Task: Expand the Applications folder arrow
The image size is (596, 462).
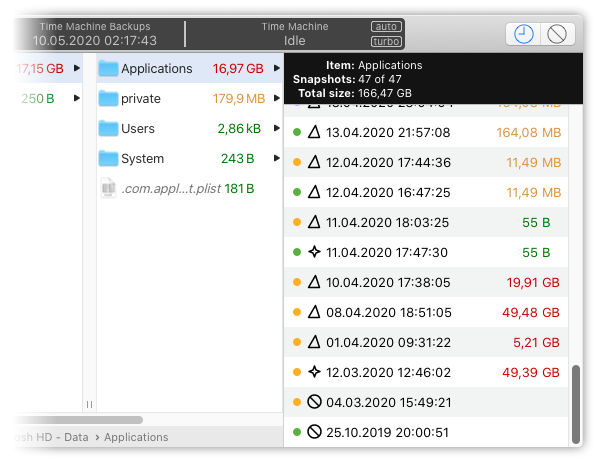Action: pos(277,68)
